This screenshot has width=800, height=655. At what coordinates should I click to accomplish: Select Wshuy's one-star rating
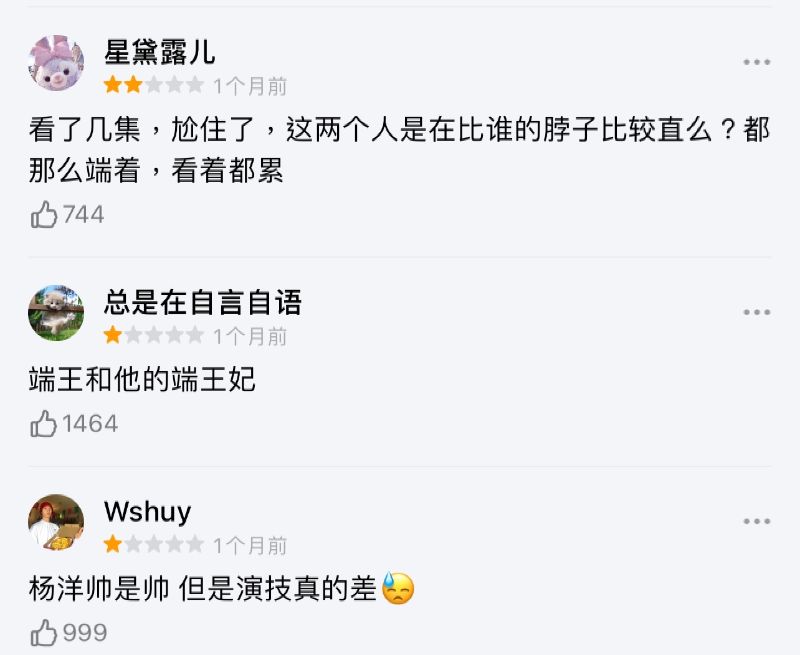154,544
